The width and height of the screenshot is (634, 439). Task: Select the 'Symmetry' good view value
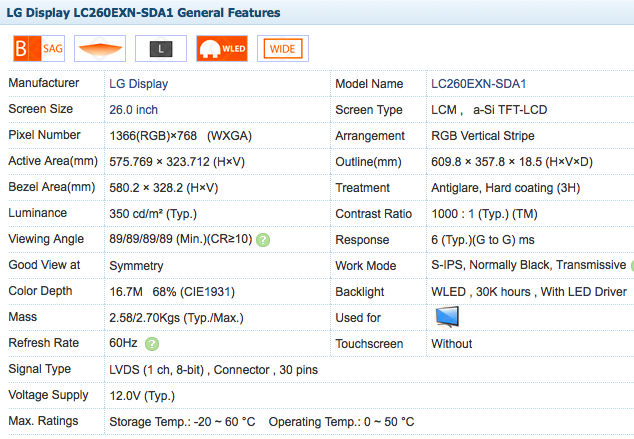[136, 266]
